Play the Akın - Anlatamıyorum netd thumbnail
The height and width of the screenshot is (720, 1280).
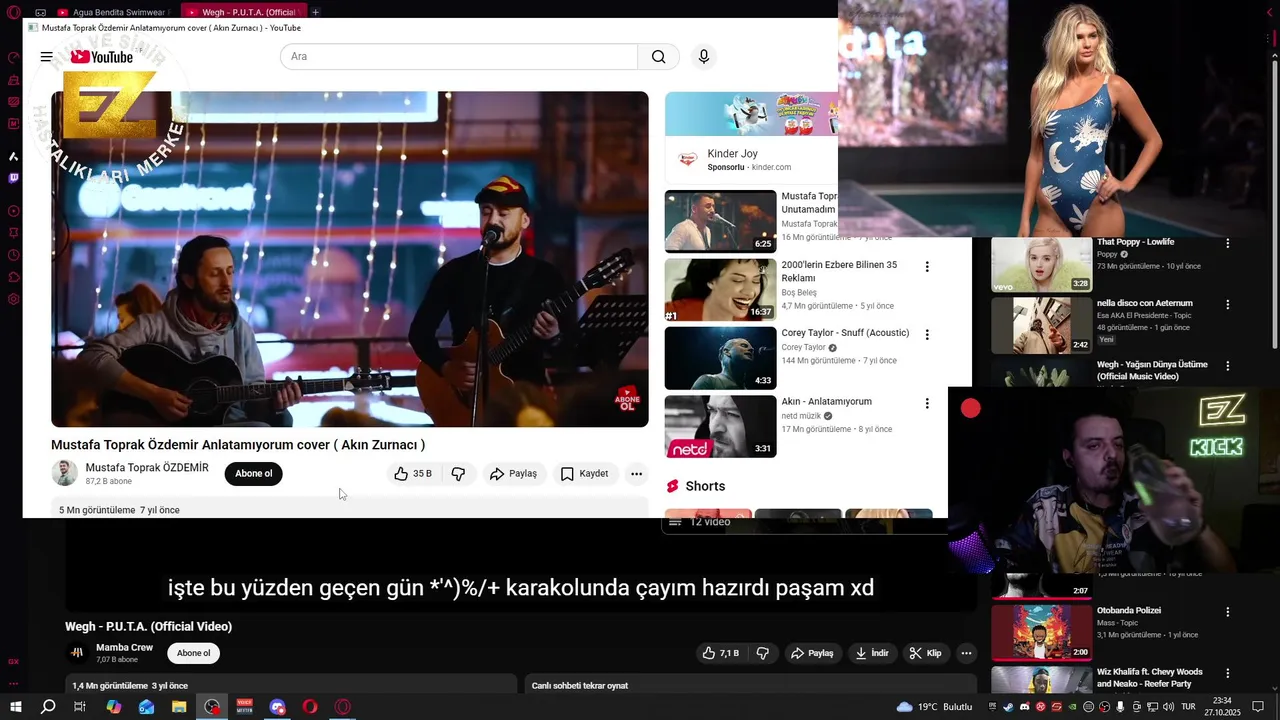pos(720,427)
